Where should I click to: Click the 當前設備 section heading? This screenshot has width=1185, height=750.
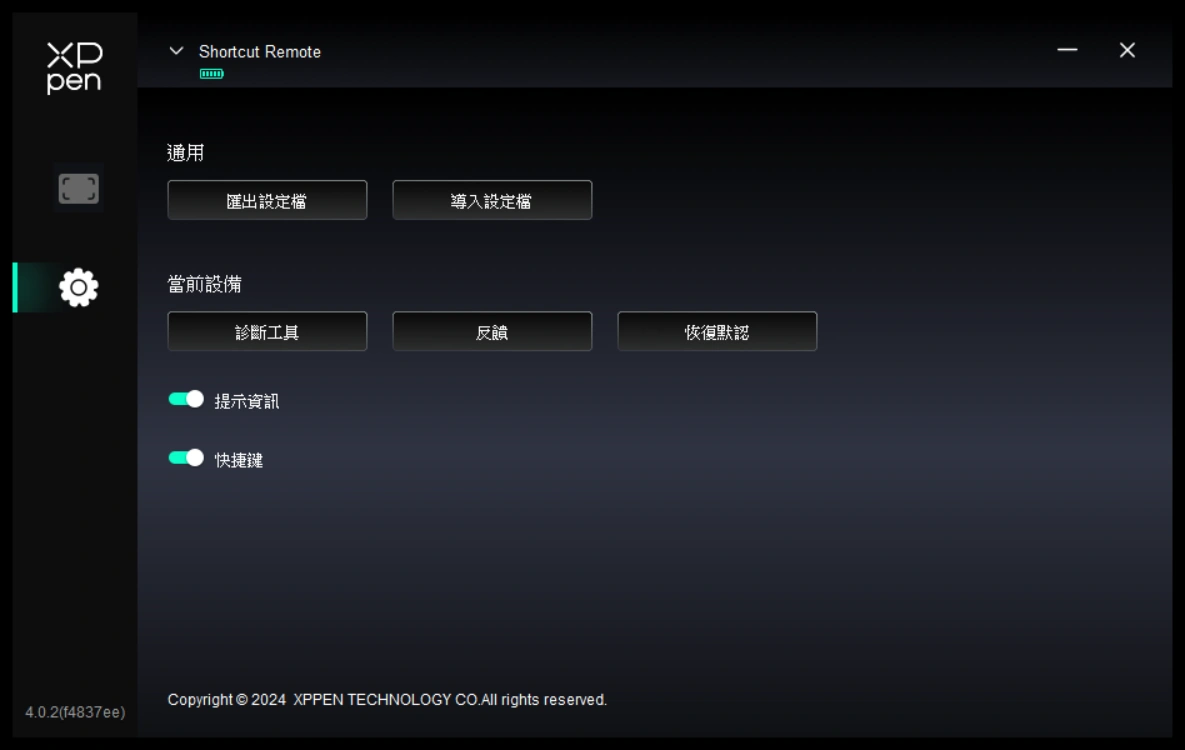[x=204, y=284]
